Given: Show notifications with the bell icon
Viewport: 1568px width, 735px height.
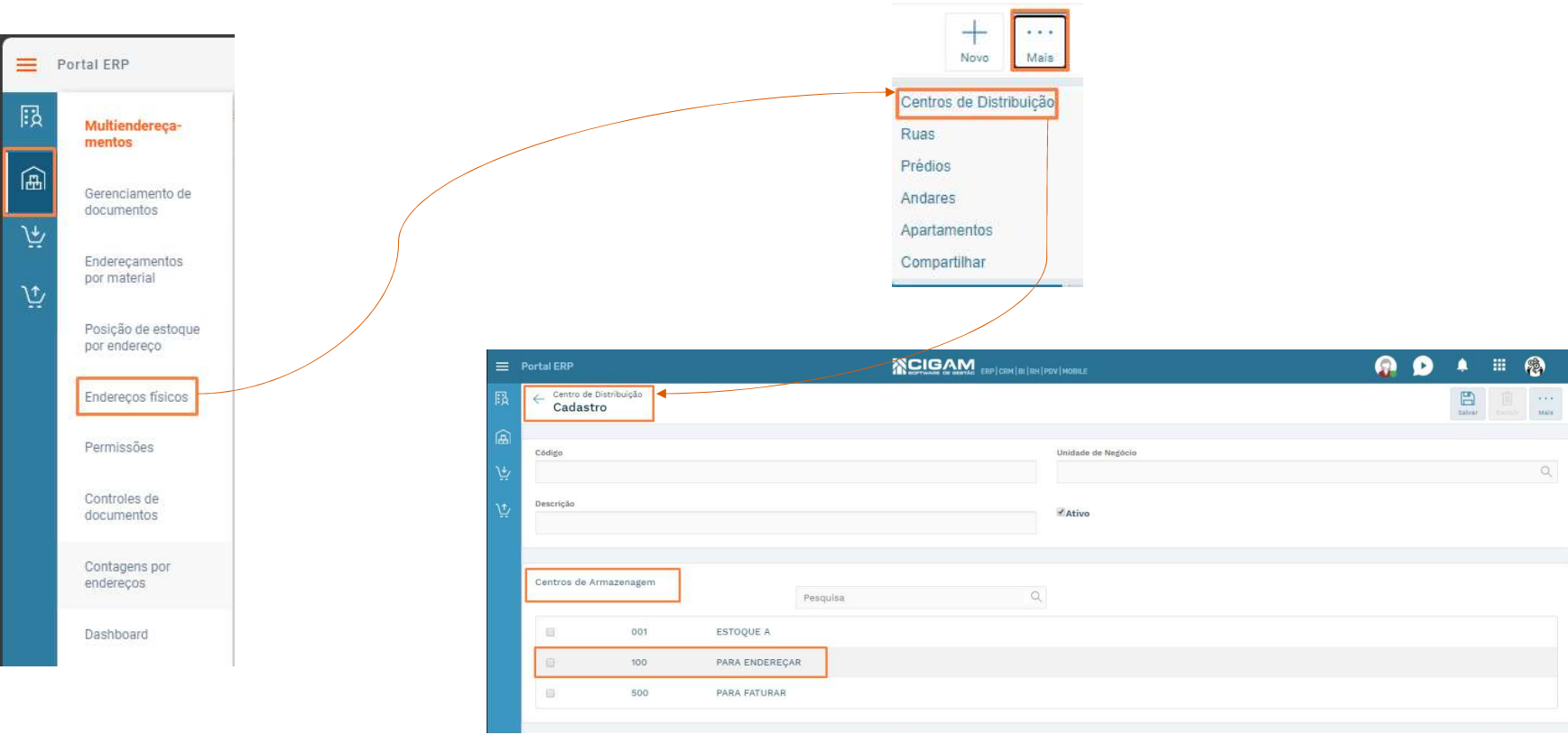Looking at the screenshot, I should point(1462,366).
